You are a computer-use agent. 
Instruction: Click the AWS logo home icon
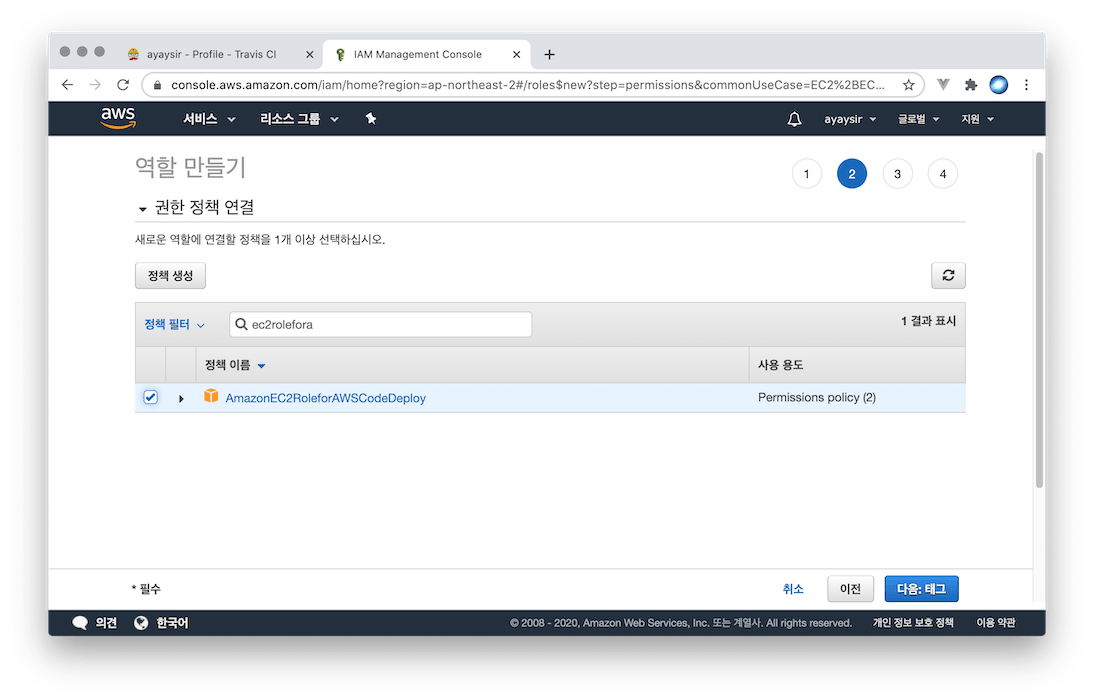118,119
